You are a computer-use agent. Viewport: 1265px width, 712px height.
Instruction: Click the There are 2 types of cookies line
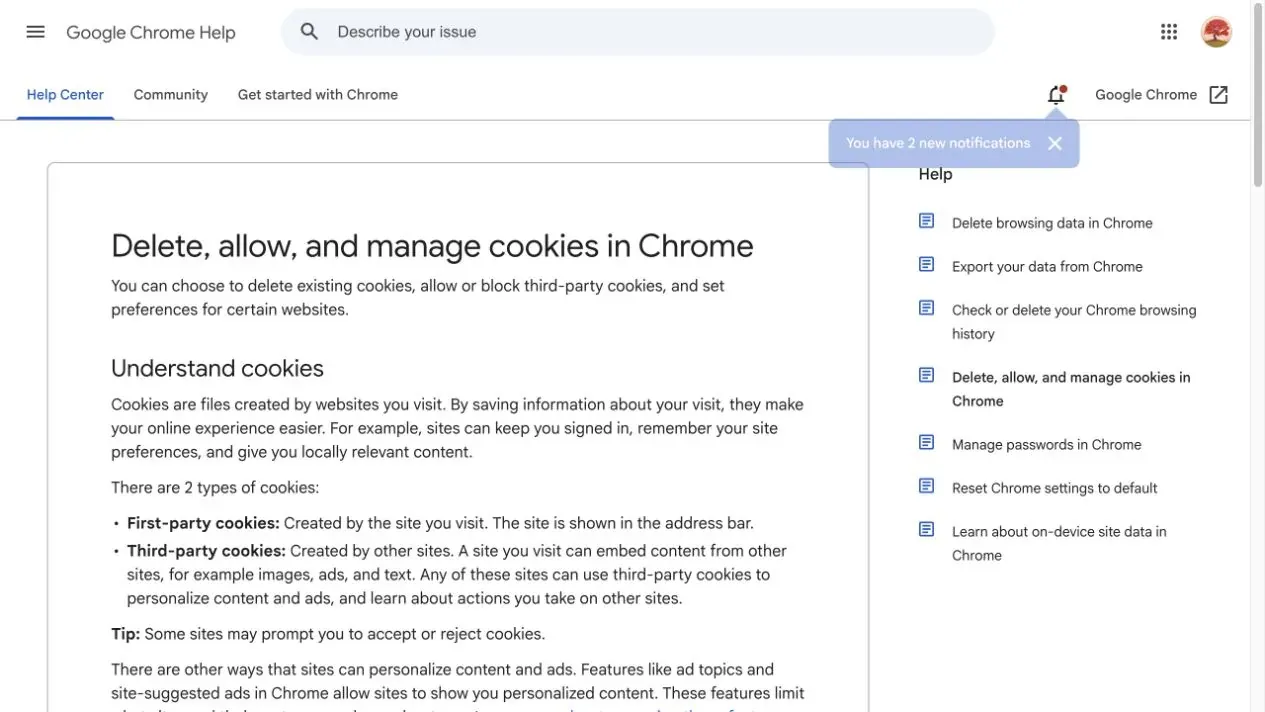(x=215, y=488)
